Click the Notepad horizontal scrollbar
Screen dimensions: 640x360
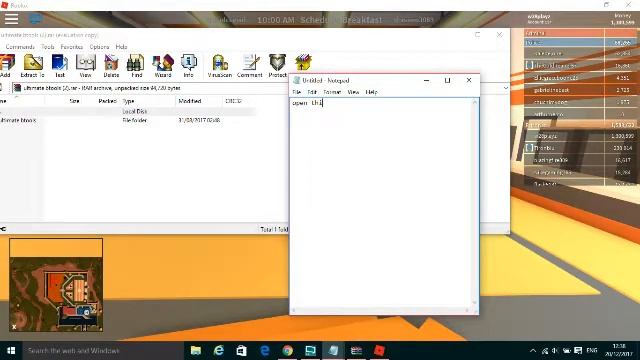click(x=381, y=310)
